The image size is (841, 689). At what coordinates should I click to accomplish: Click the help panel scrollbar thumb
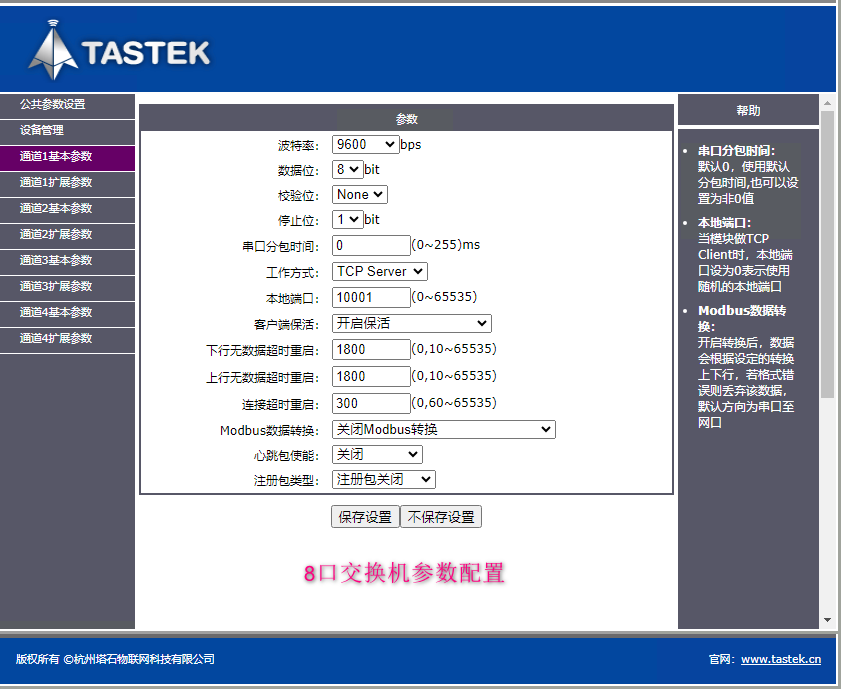click(x=827, y=254)
